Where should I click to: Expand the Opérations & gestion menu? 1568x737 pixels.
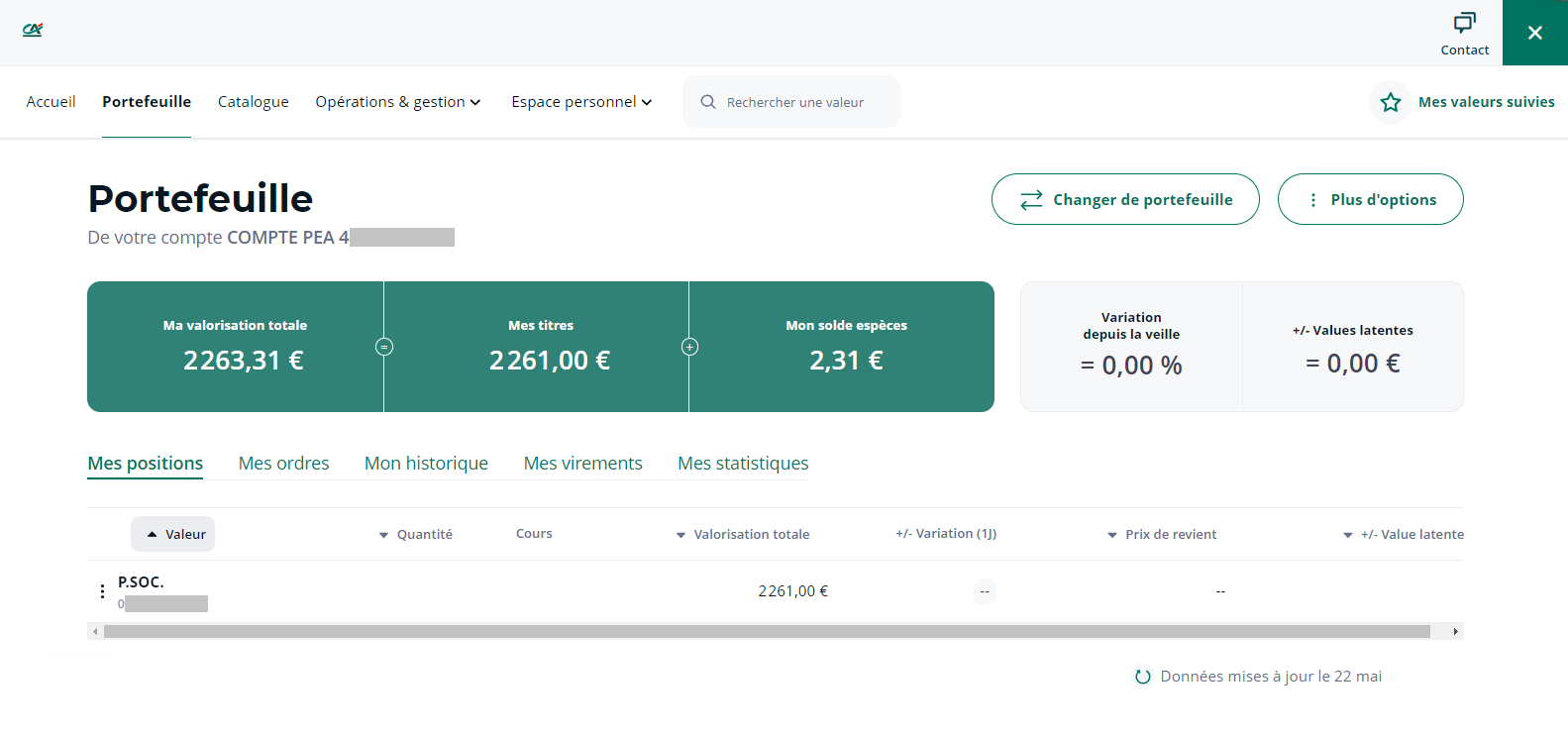pyautogui.click(x=398, y=102)
